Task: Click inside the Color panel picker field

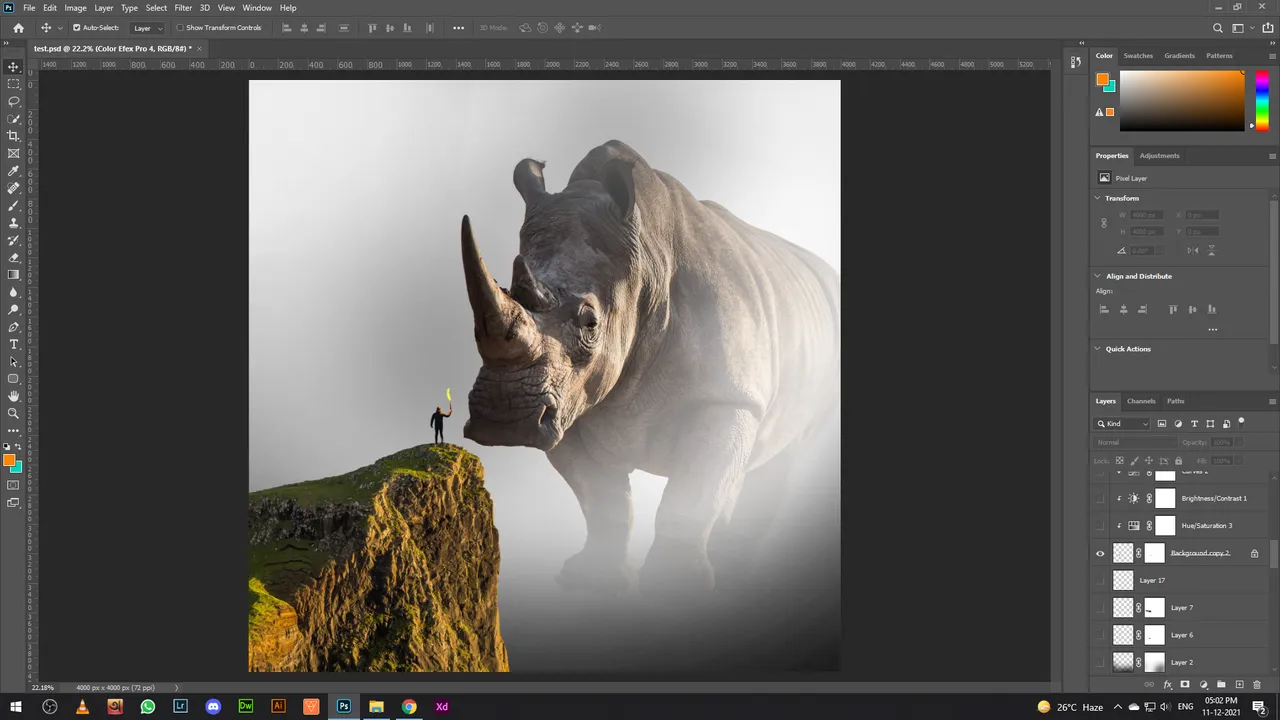Action: [1181, 100]
